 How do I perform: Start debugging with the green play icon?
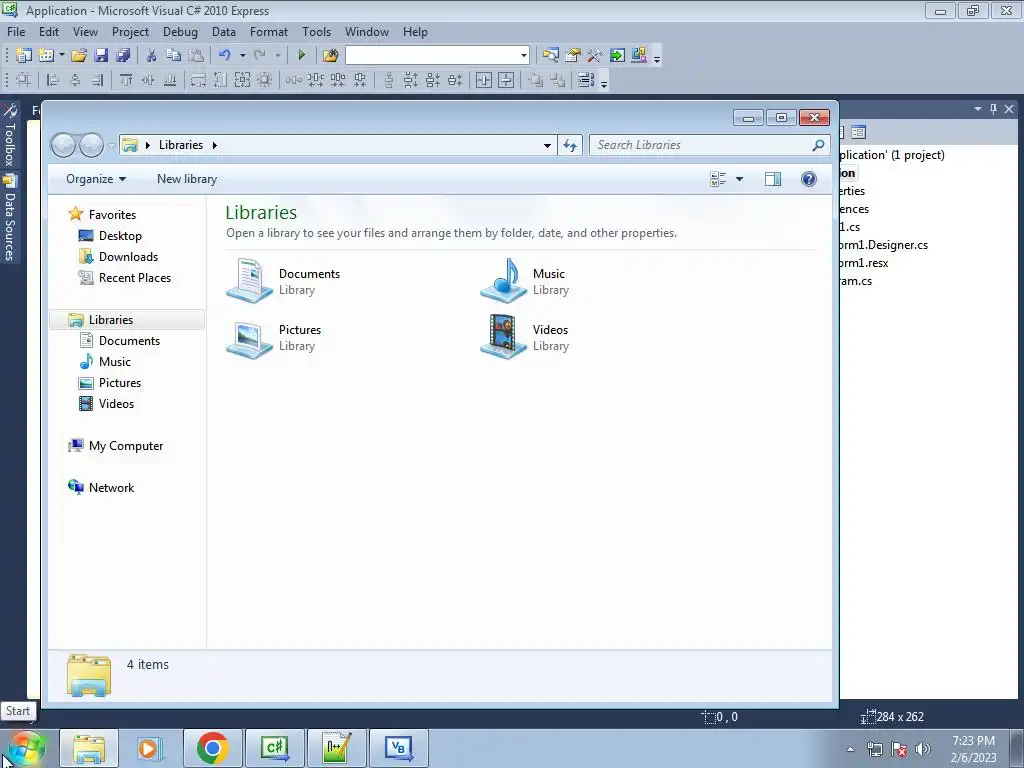pyautogui.click(x=302, y=56)
